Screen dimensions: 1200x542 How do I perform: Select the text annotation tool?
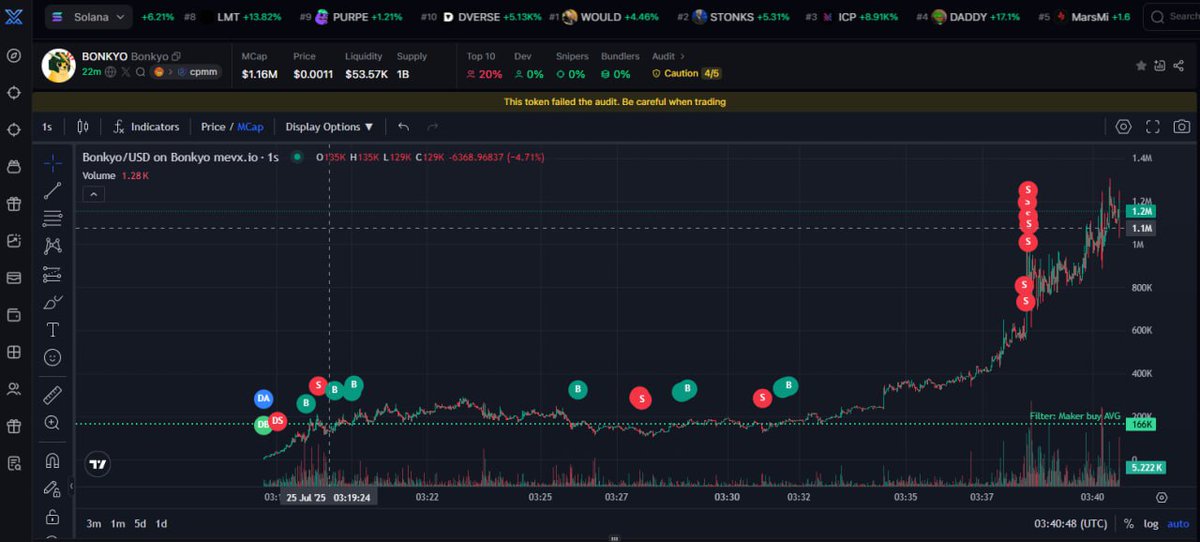[52, 330]
